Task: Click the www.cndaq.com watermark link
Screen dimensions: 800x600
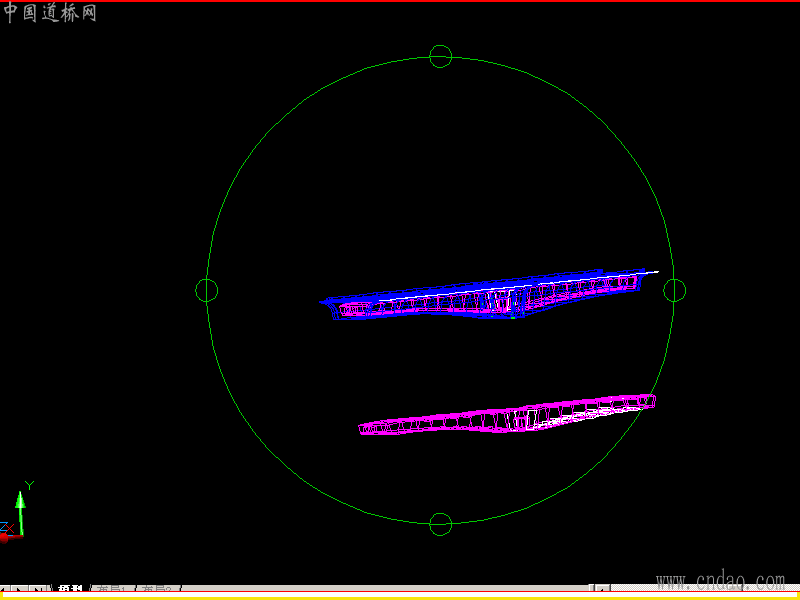Action: point(720,581)
